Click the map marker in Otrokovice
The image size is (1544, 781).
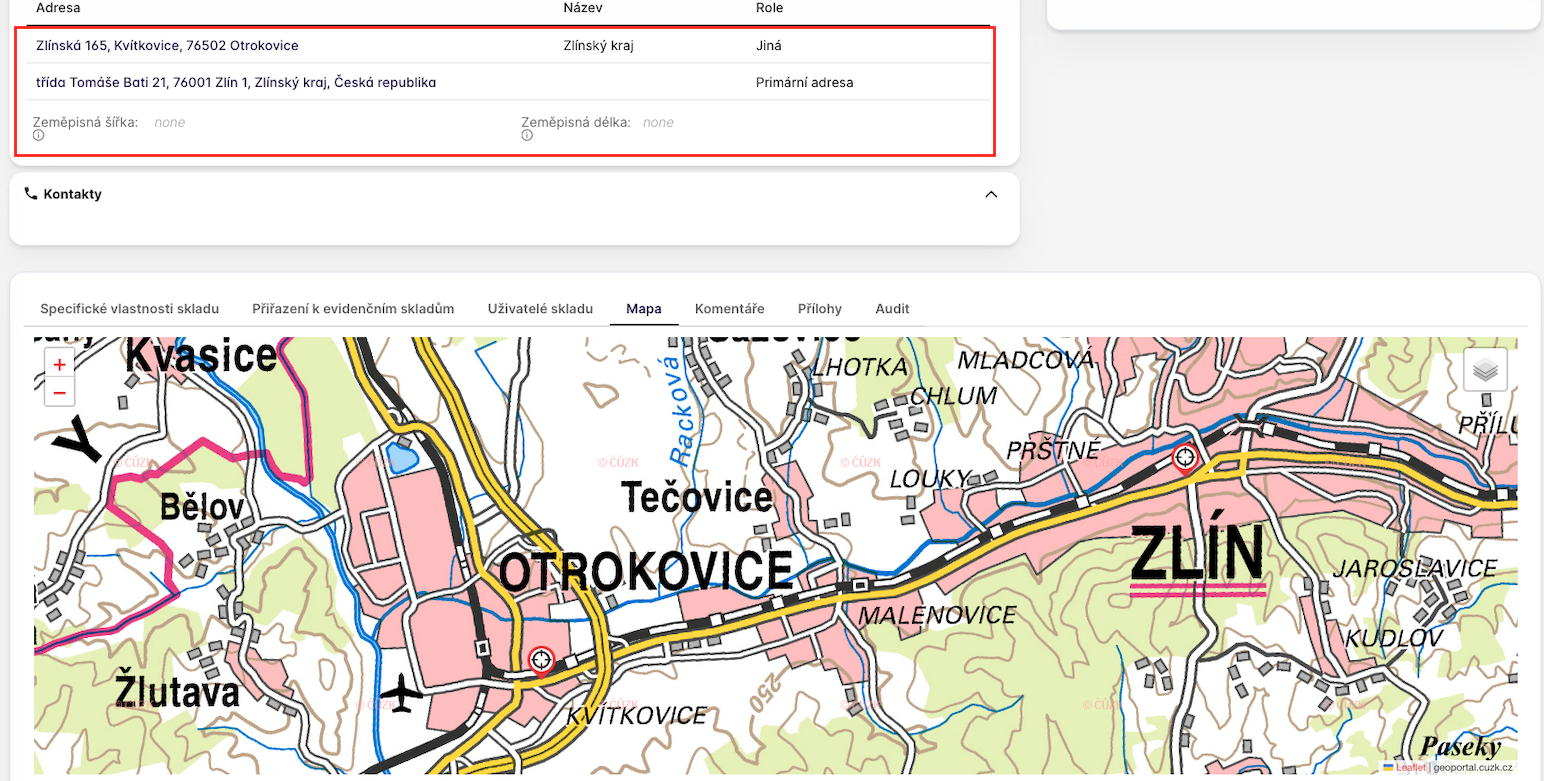541,660
